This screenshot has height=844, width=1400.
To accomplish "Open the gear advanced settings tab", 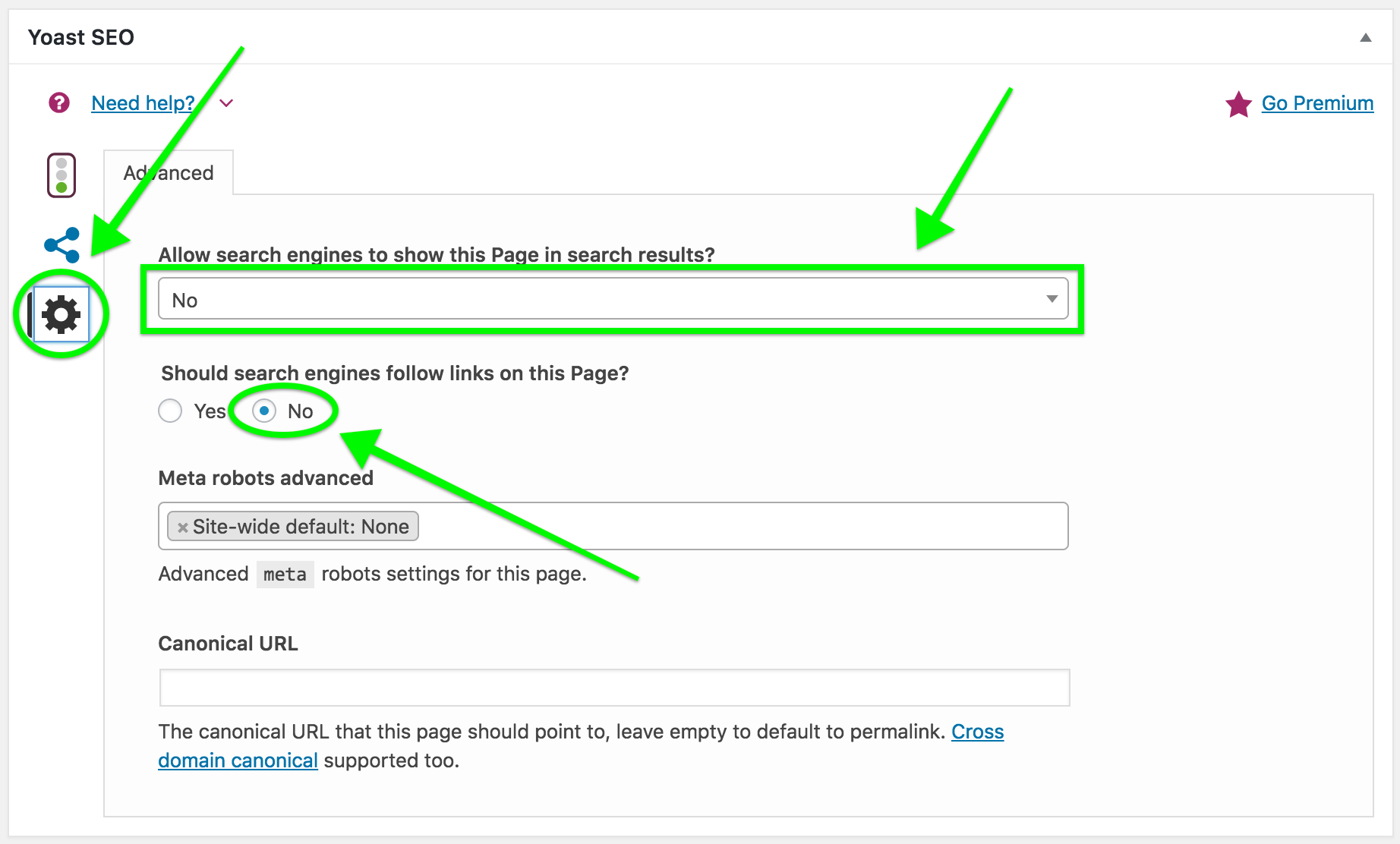I will [61, 314].
